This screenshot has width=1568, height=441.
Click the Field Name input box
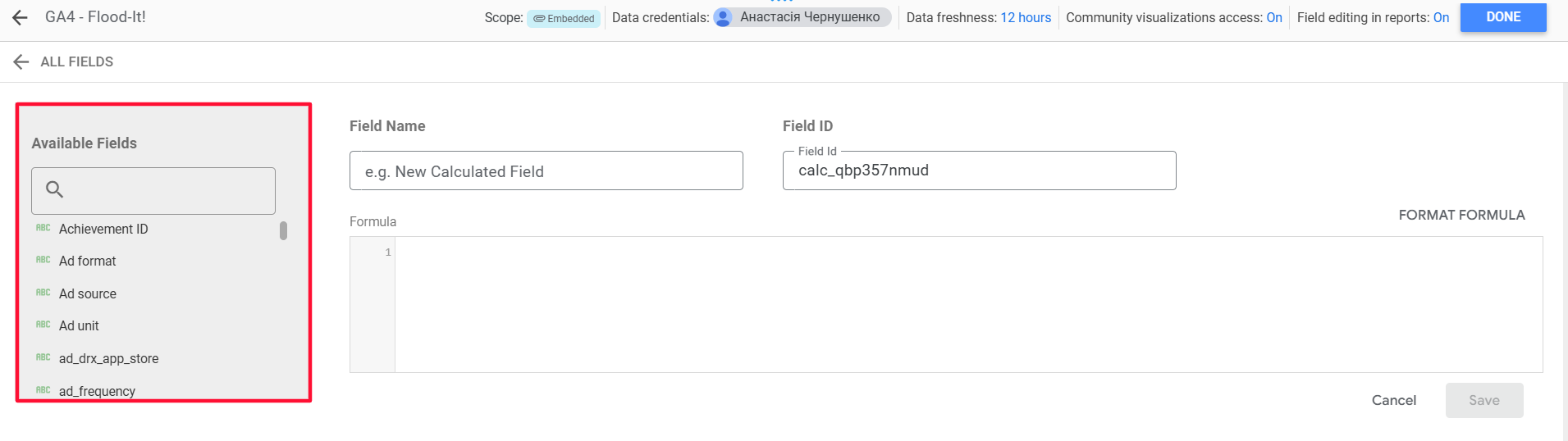546,171
